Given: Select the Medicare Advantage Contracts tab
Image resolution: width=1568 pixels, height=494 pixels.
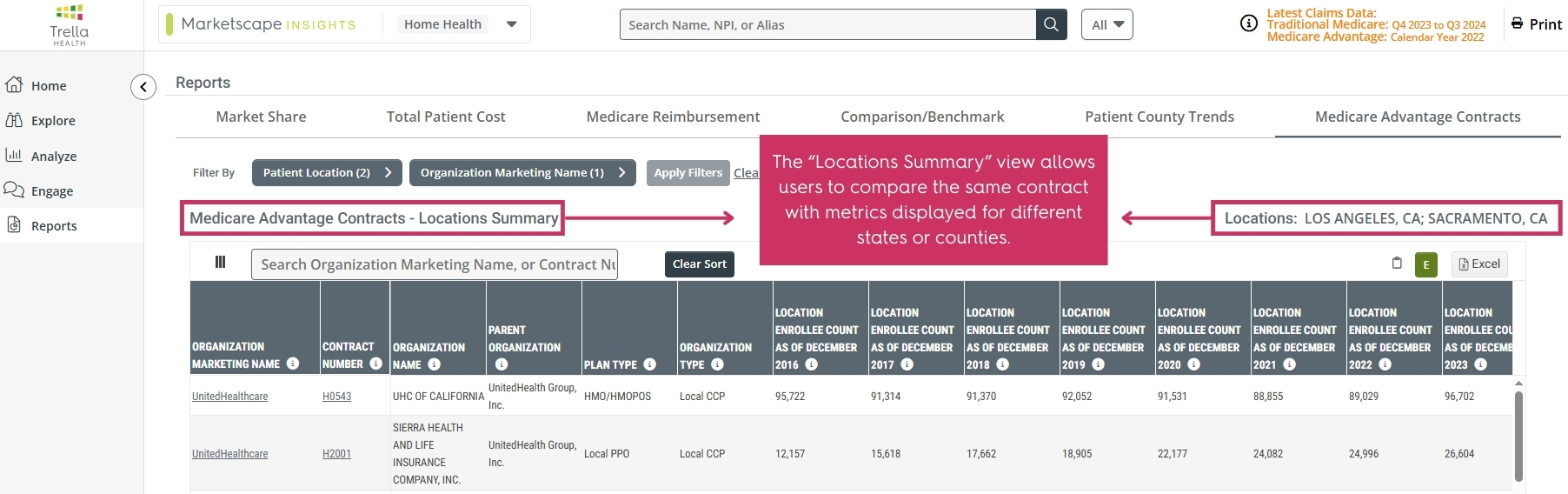Looking at the screenshot, I should (x=1418, y=117).
